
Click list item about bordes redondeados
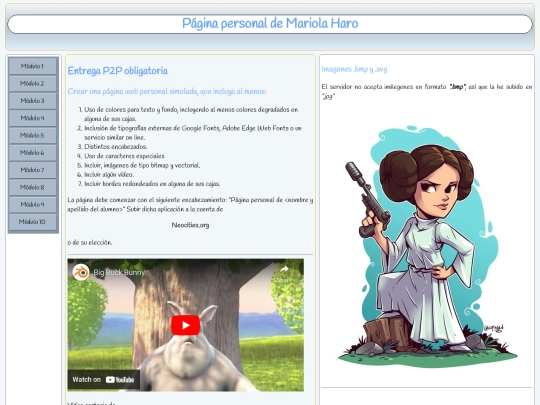pyautogui.click(x=152, y=184)
